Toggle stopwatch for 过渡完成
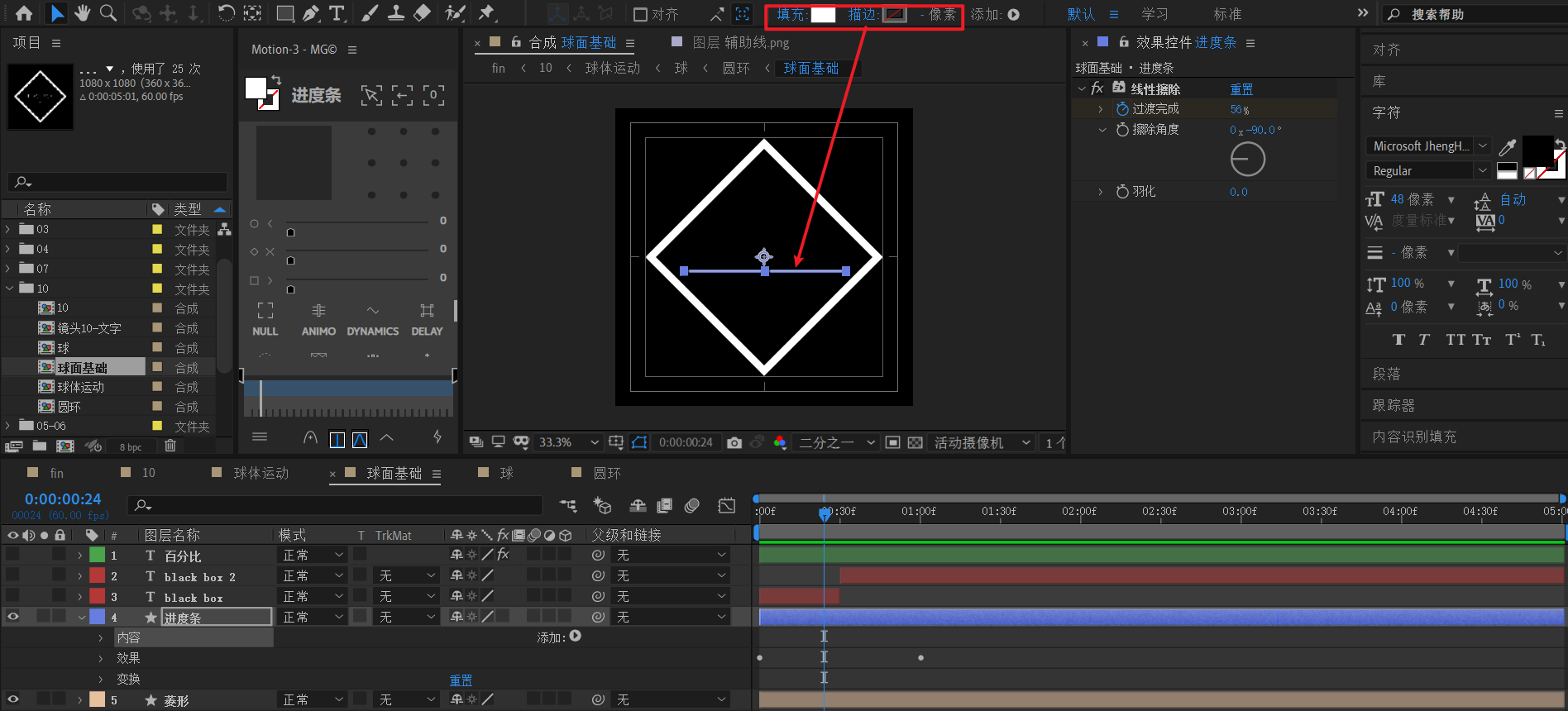 pyautogui.click(x=1122, y=109)
